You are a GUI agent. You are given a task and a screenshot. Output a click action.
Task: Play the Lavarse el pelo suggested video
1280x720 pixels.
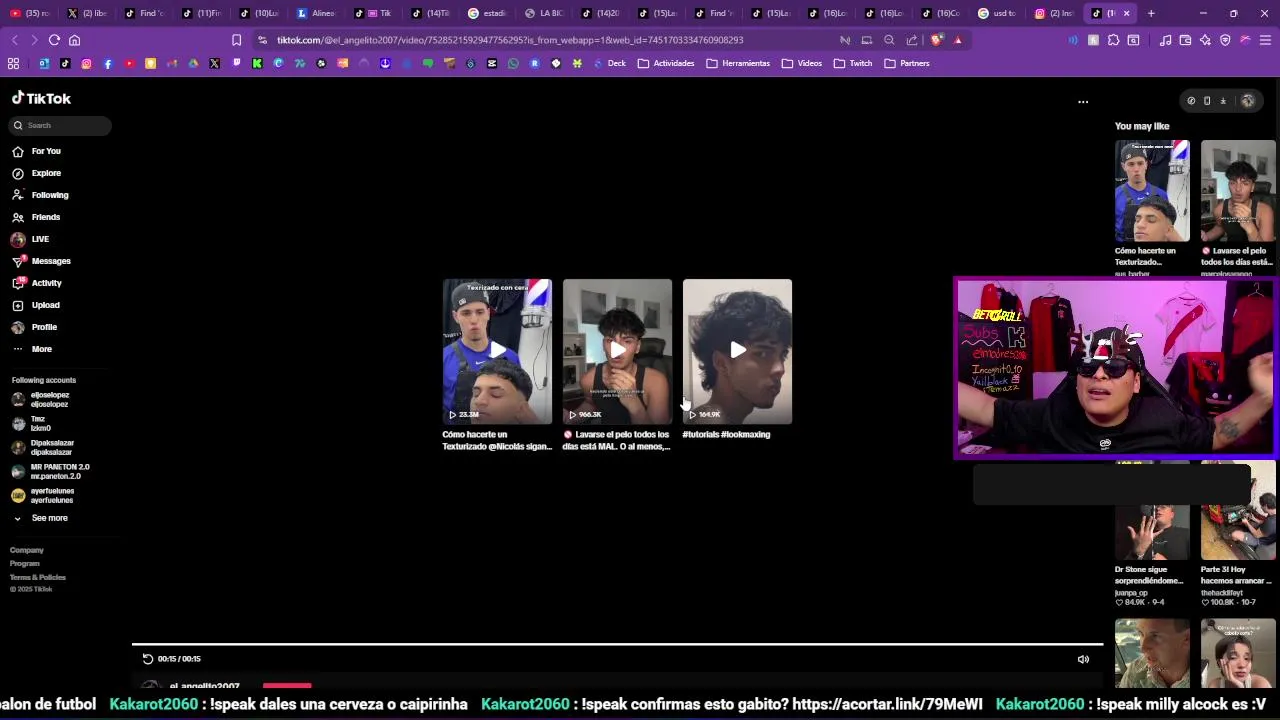617,351
